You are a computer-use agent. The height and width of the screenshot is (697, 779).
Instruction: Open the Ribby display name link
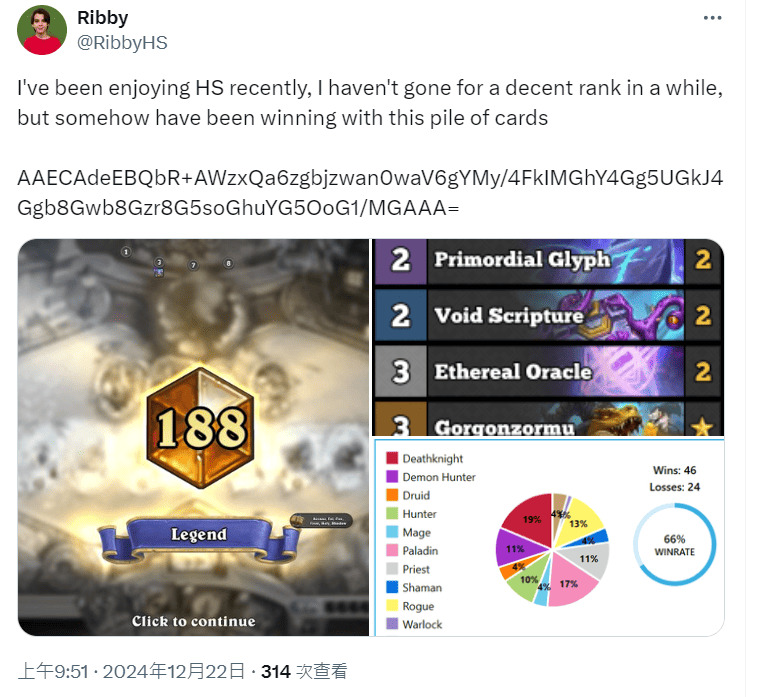(103, 18)
